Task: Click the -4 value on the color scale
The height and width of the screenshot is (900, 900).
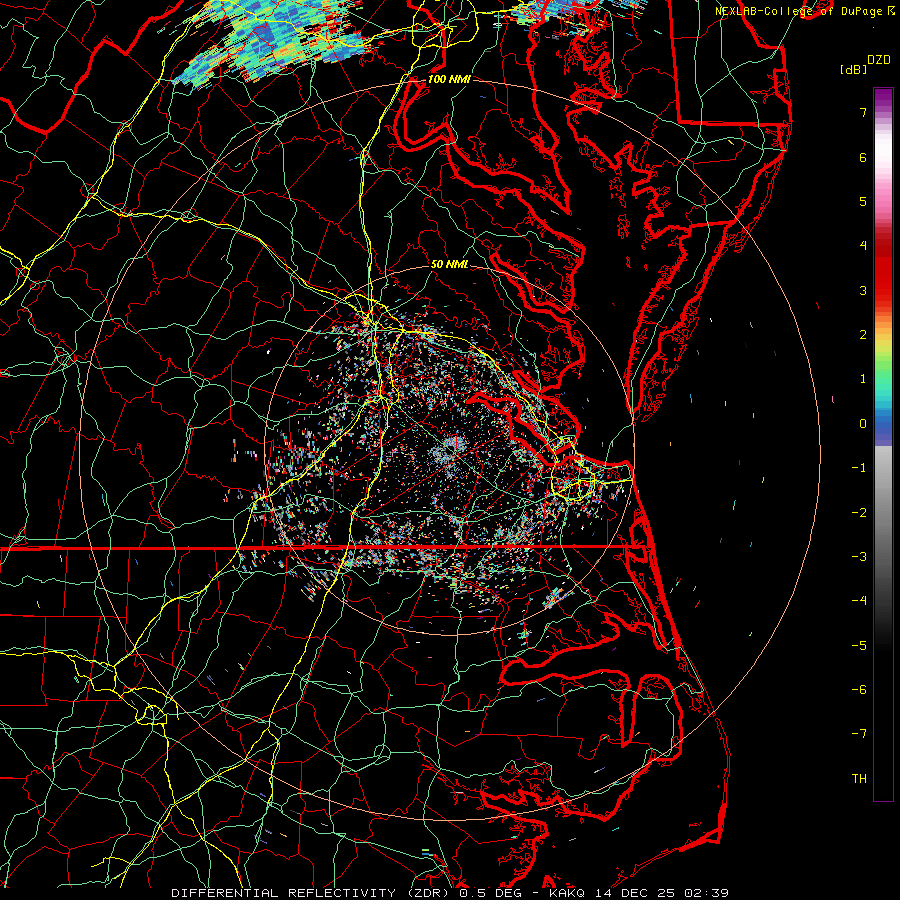Action: tap(859, 601)
